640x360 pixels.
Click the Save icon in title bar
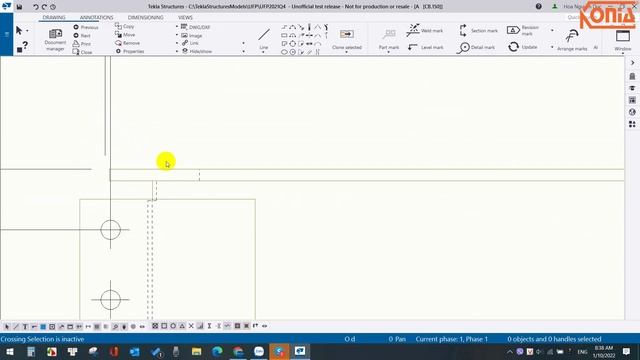19,7
